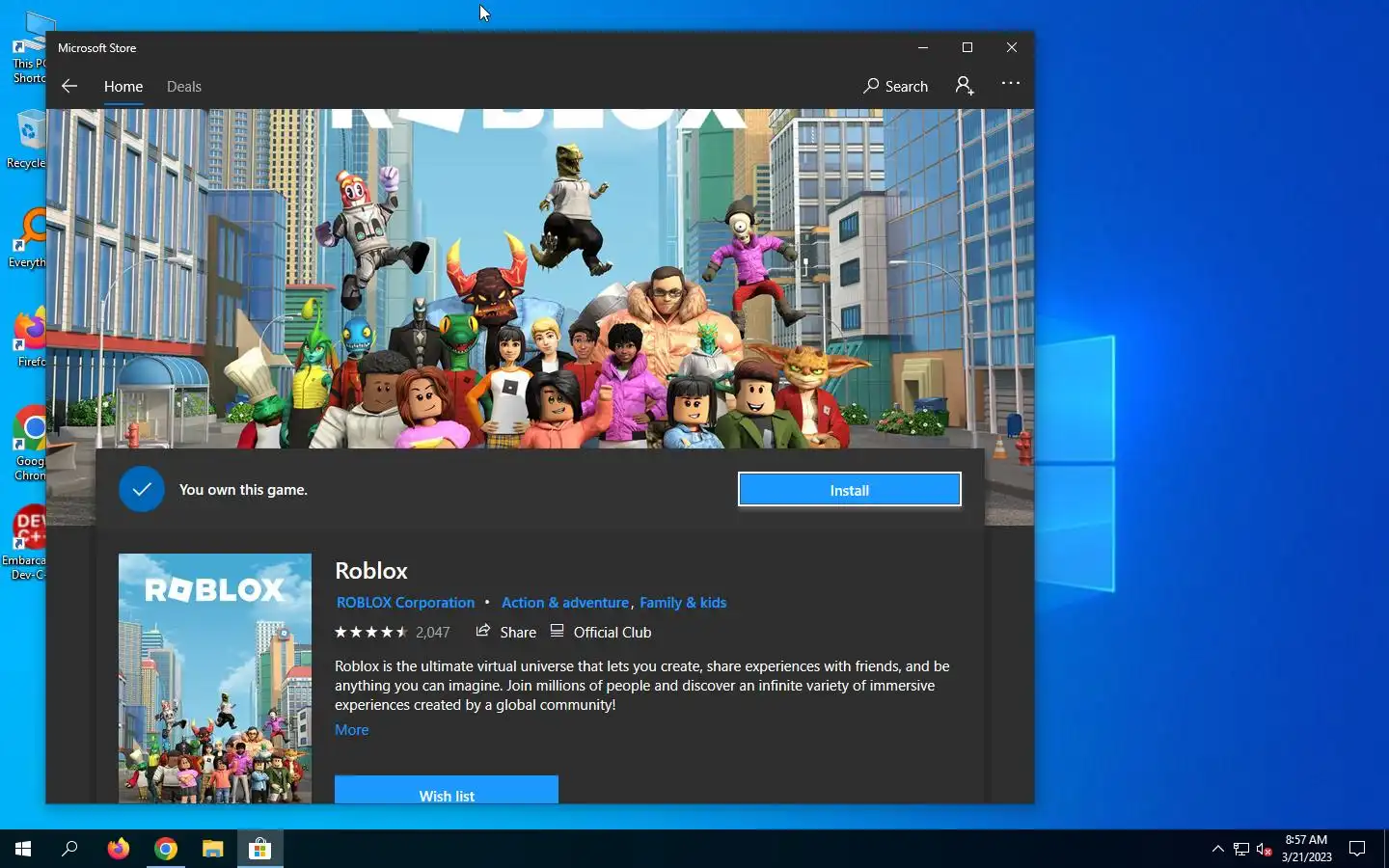Open the clock showing 8:57 AM
Screen dimensions: 1389x868
(x=1306, y=849)
